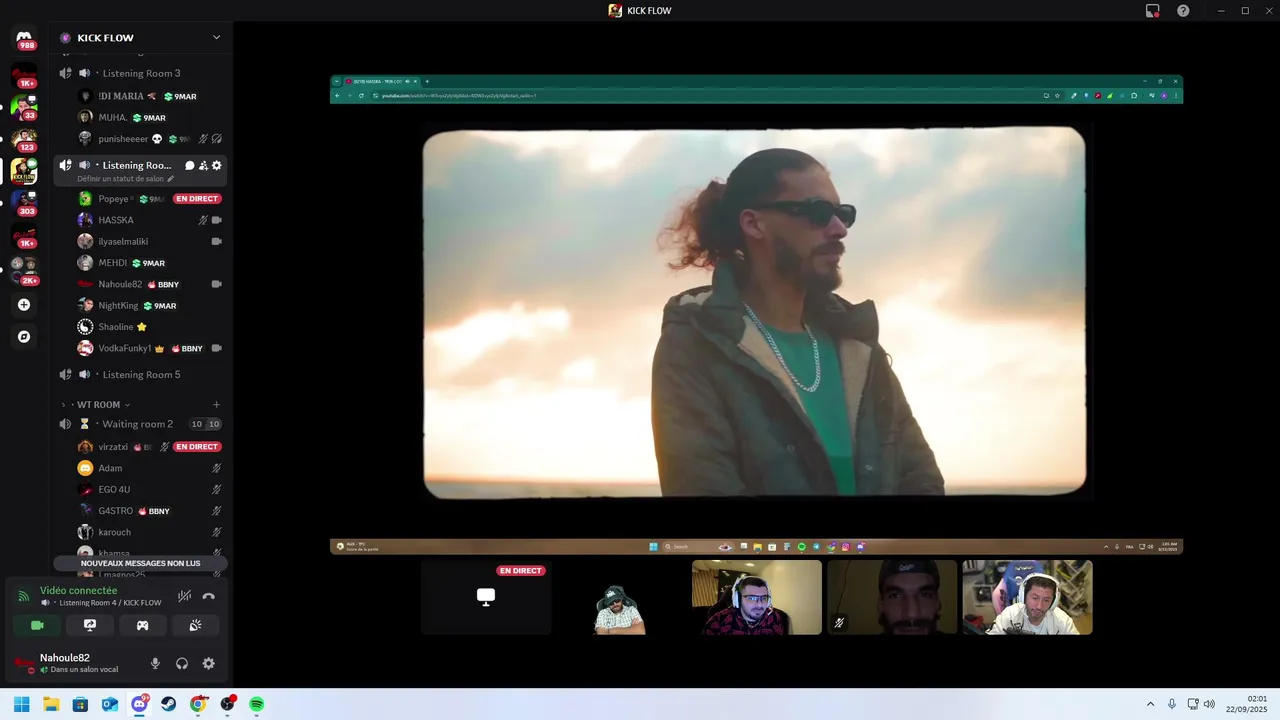Create channel in WT ROOM category

click(x=216, y=404)
